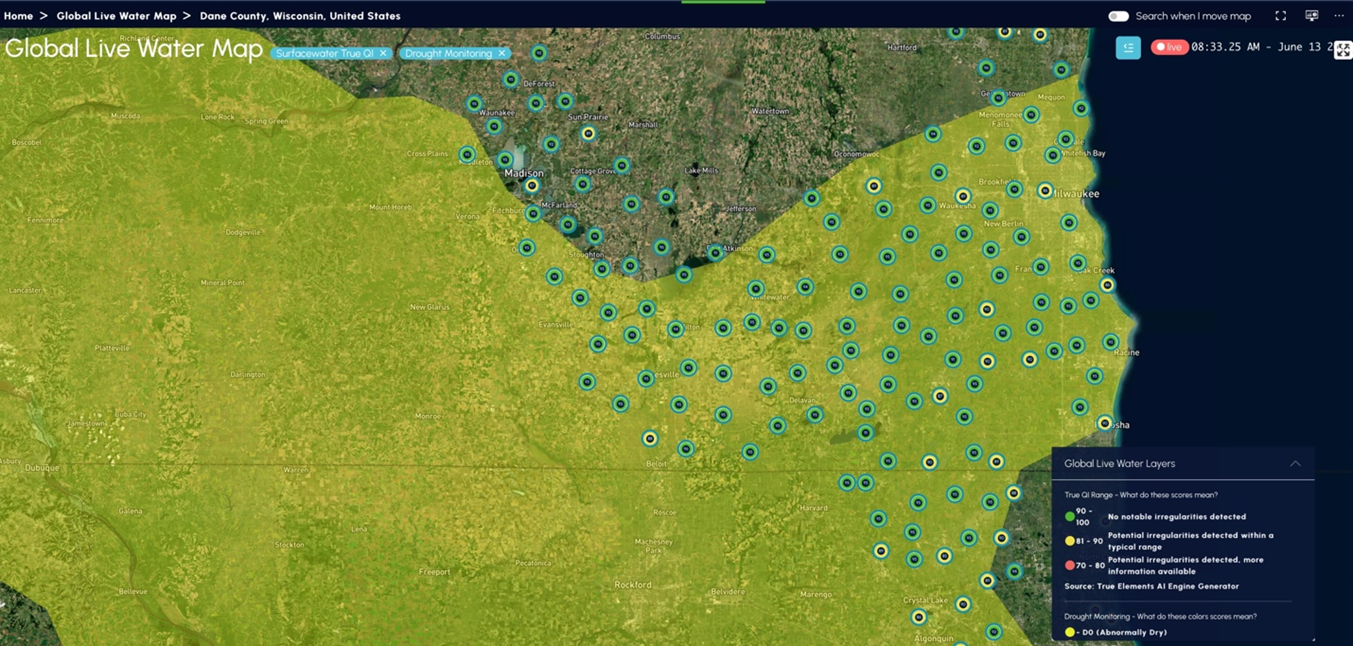Viewport: 1353px width, 646px height.
Task: Open the three-dots more options menu
Action: pyautogui.click(x=1339, y=16)
